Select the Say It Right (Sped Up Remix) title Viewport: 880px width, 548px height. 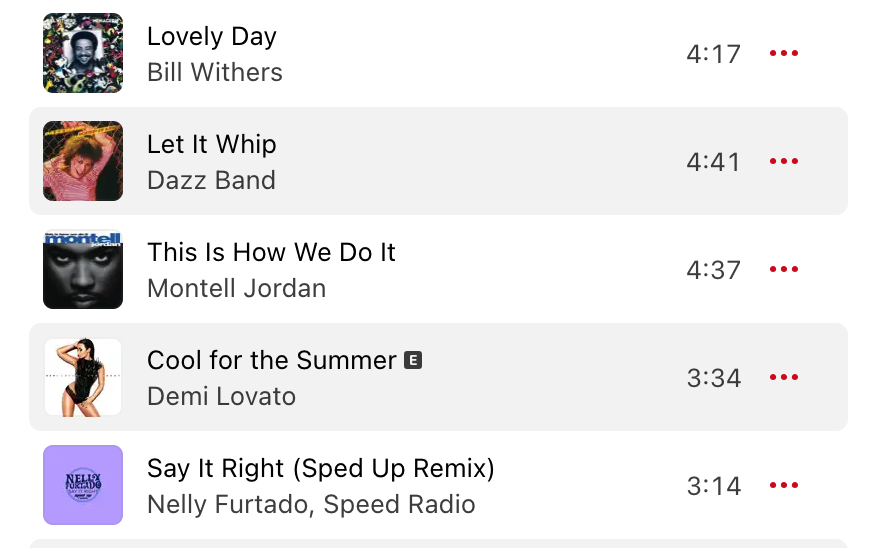pos(321,468)
